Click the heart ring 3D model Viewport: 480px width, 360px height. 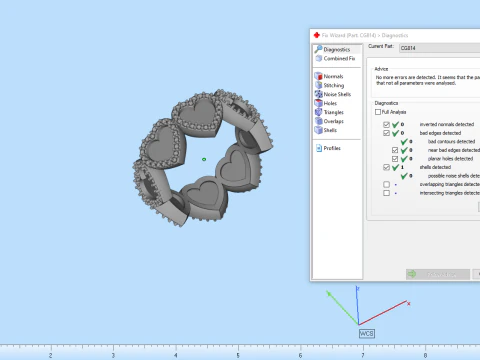click(x=203, y=158)
